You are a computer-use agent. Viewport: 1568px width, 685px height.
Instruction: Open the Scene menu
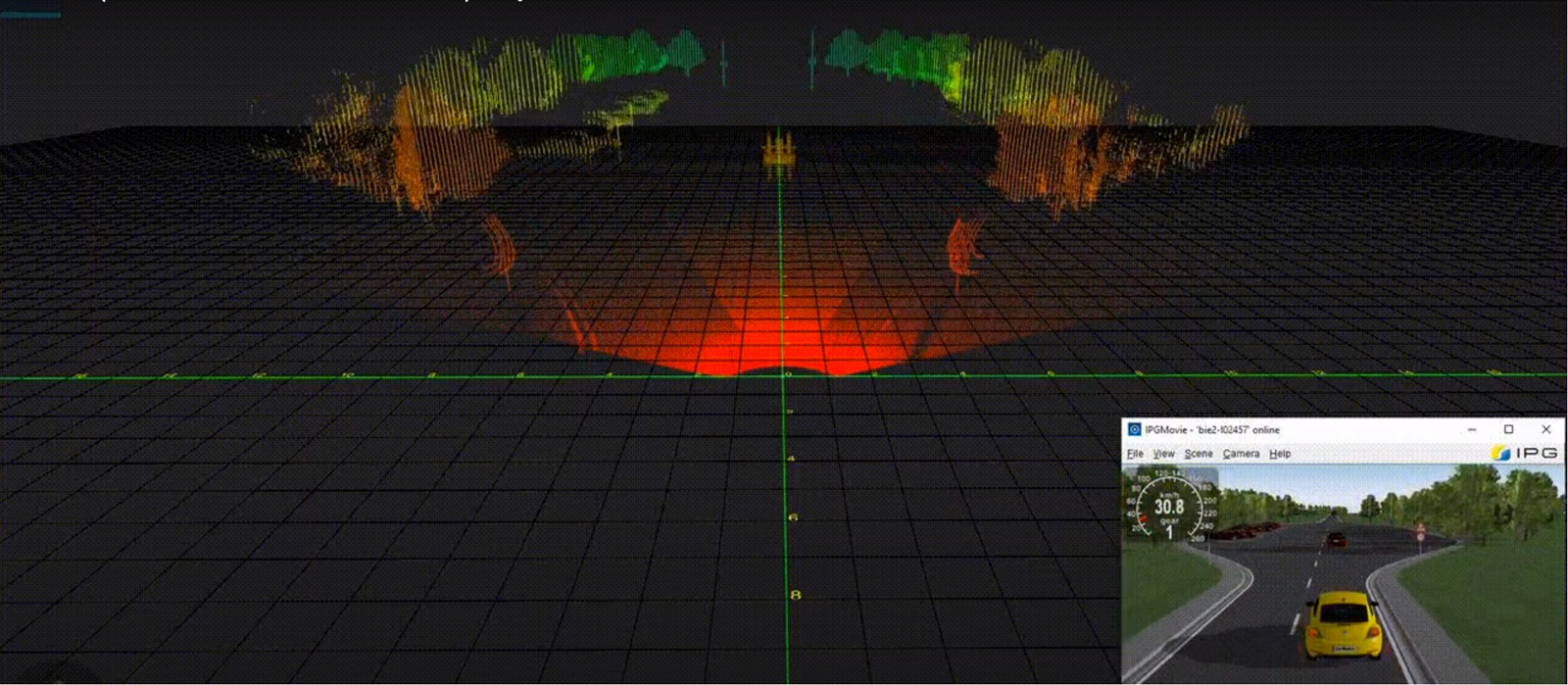click(x=1198, y=454)
